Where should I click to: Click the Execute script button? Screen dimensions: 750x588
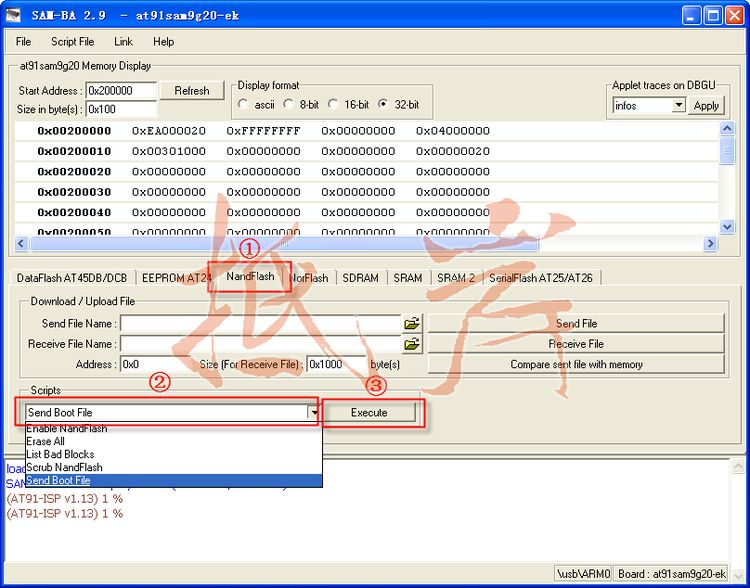tap(369, 412)
